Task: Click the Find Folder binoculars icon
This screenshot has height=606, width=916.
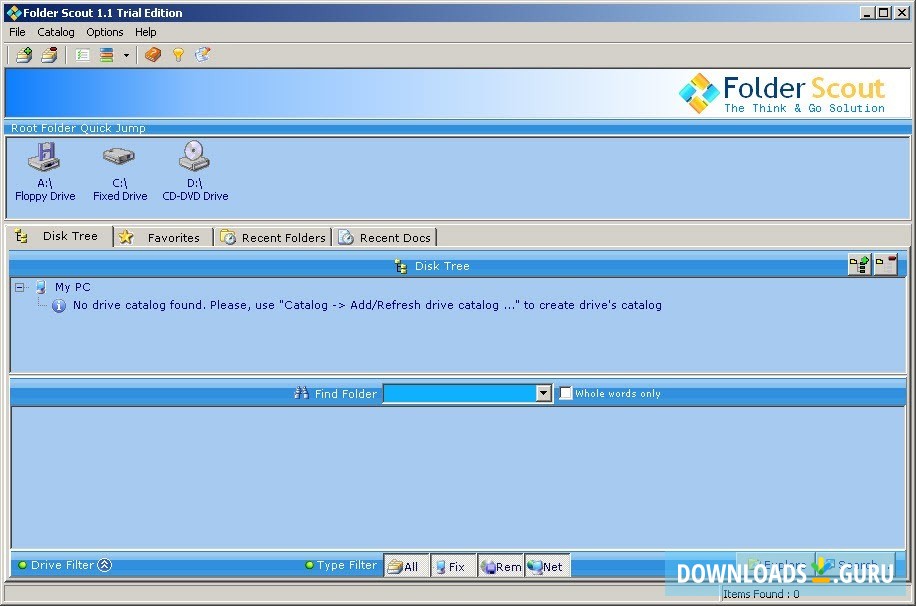Action: click(301, 393)
